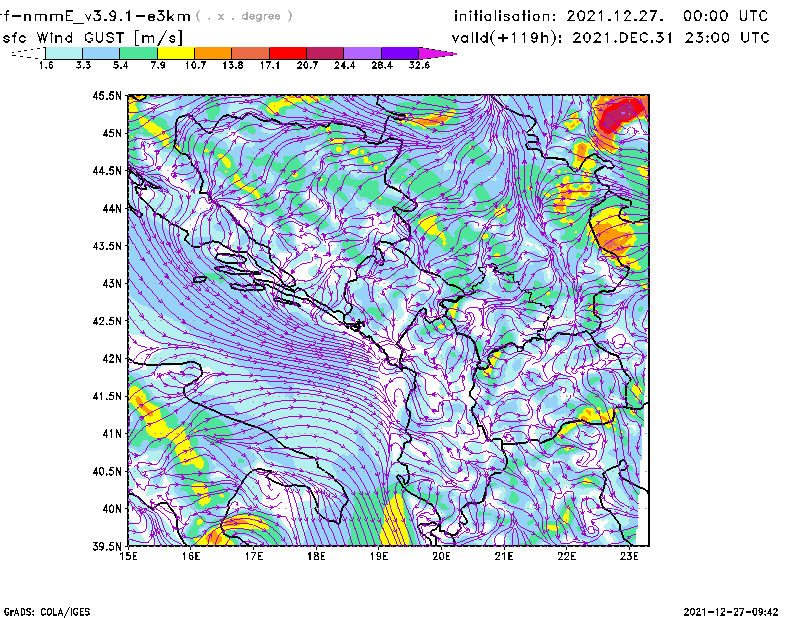Click the magenta arrow legend end cap
The width and height of the screenshot is (800, 618).
click(x=437, y=53)
